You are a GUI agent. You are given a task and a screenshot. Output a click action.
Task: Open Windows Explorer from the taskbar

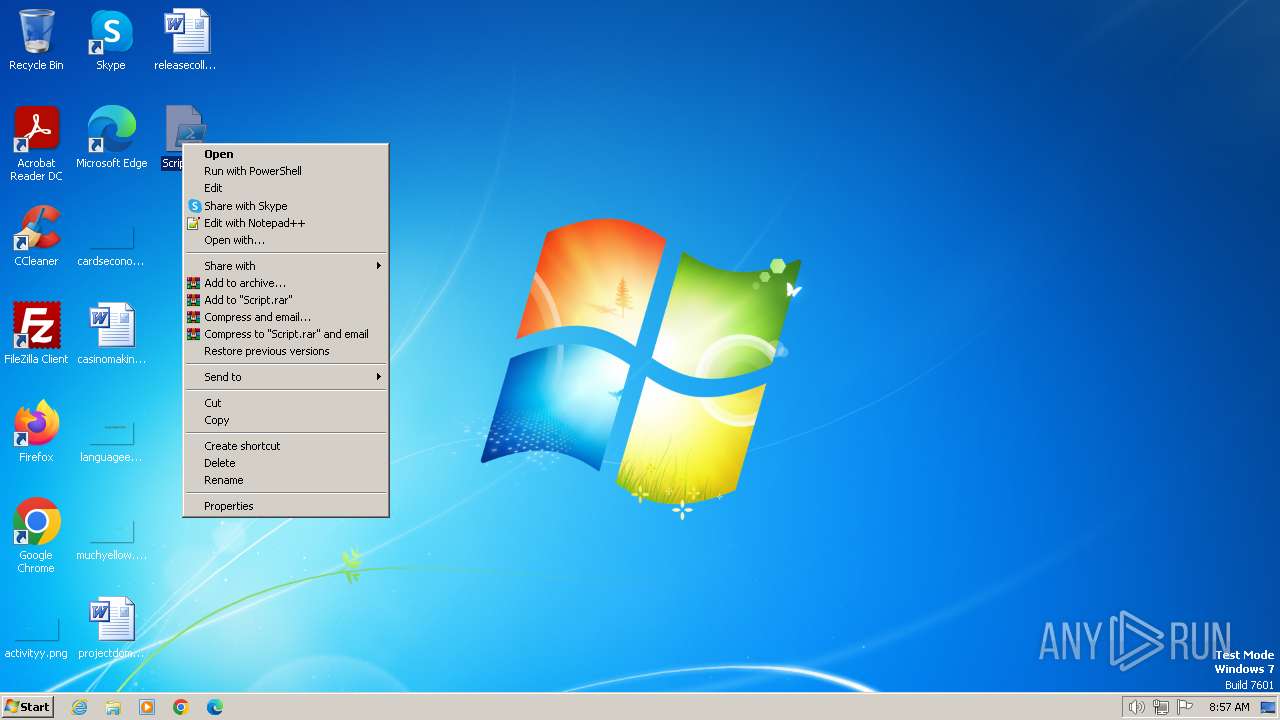point(113,707)
